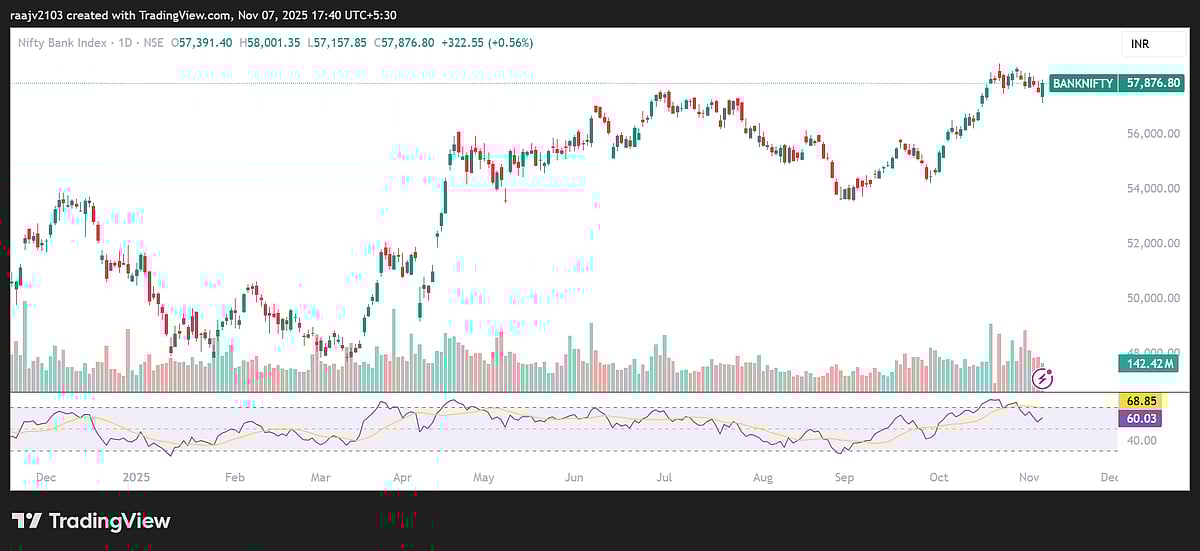Click the NSE exchange label in legend
The image size is (1200, 551).
pos(155,43)
